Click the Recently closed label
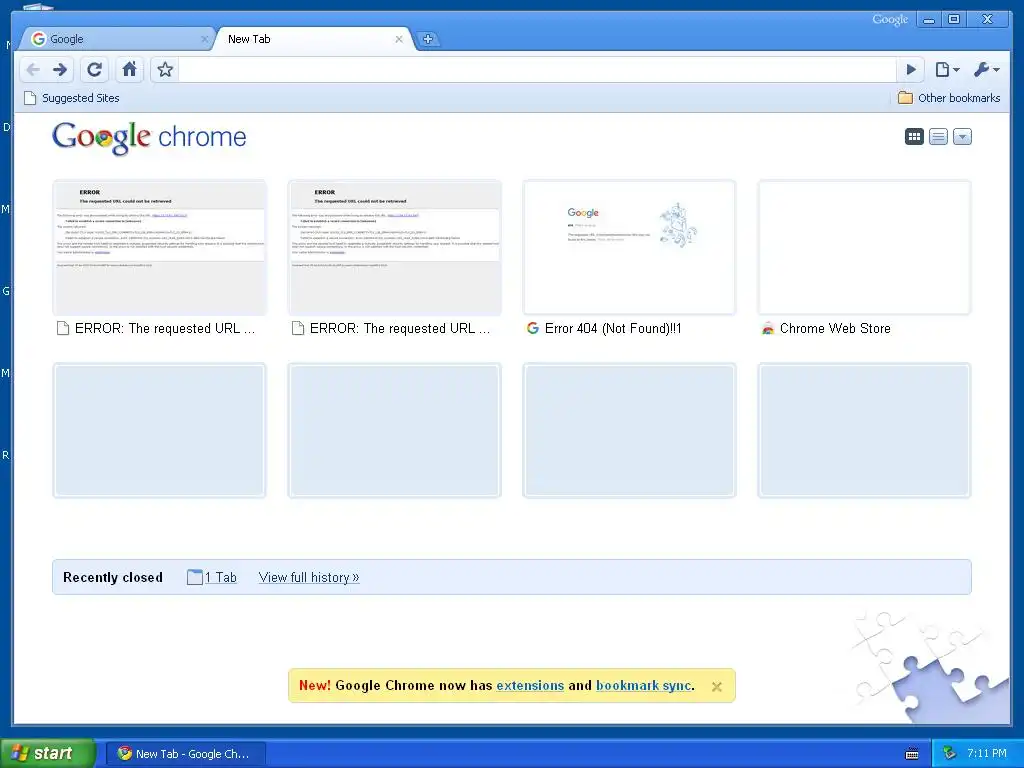Image resolution: width=1024 pixels, height=768 pixels. (x=113, y=577)
